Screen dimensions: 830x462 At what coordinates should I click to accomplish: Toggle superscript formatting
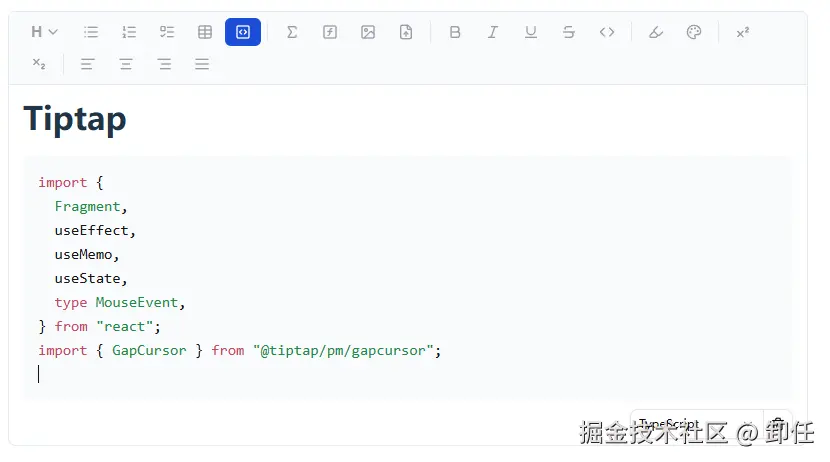click(x=743, y=32)
